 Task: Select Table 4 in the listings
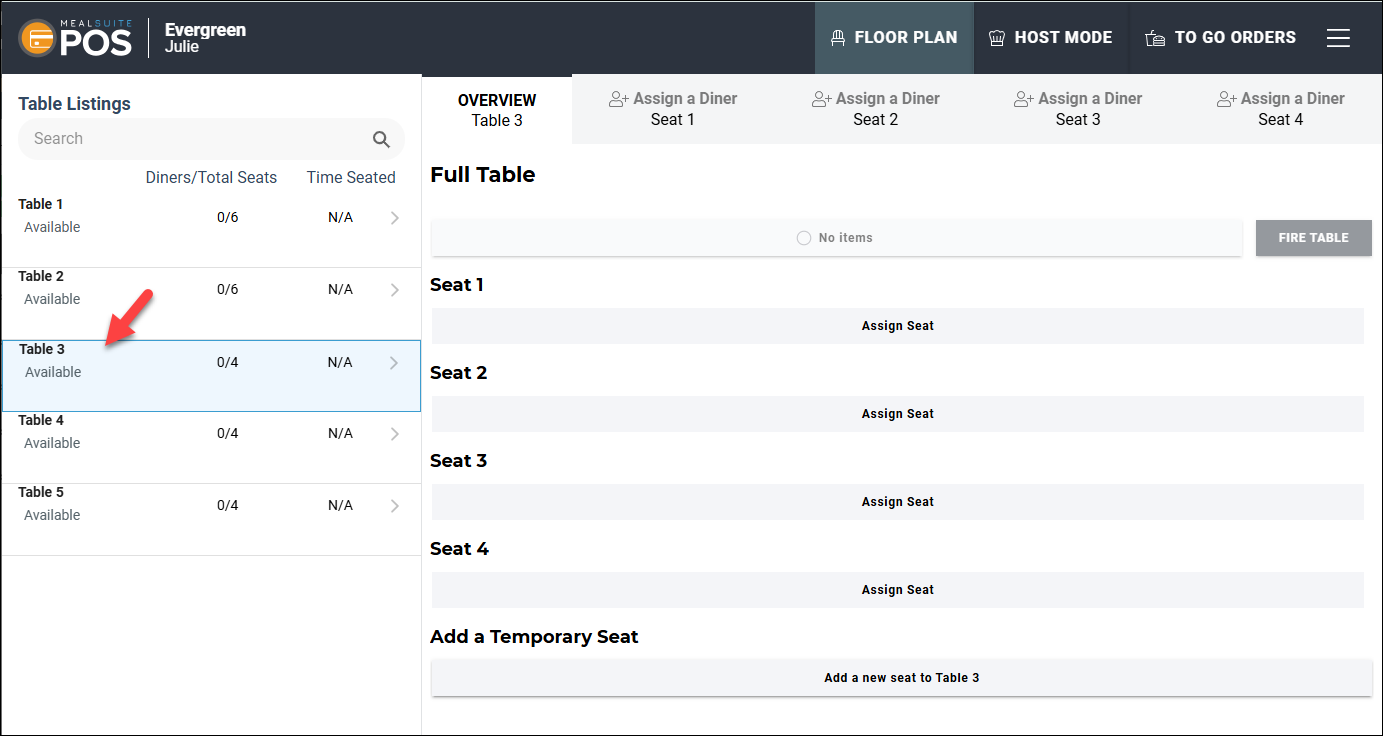[x=211, y=448]
